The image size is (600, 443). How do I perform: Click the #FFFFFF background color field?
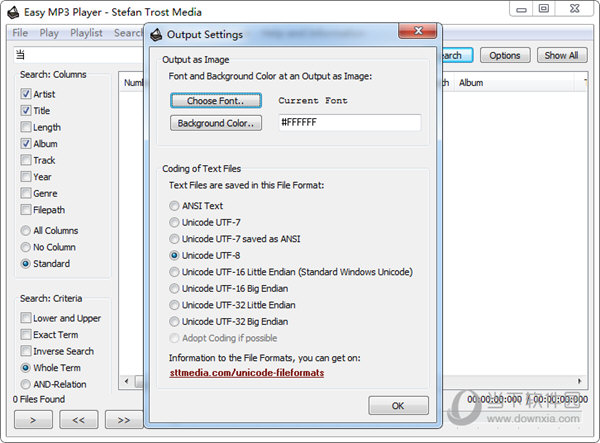(350, 122)
